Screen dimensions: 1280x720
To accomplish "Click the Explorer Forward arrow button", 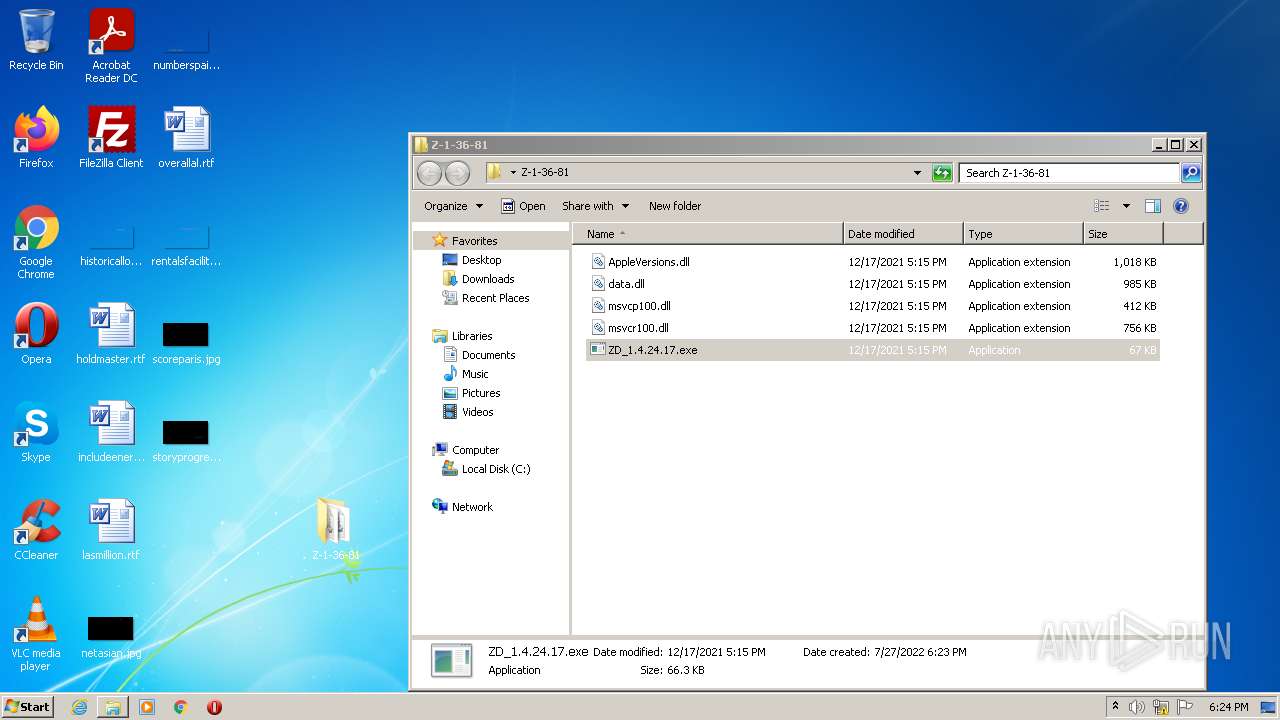I will (457, 173).
